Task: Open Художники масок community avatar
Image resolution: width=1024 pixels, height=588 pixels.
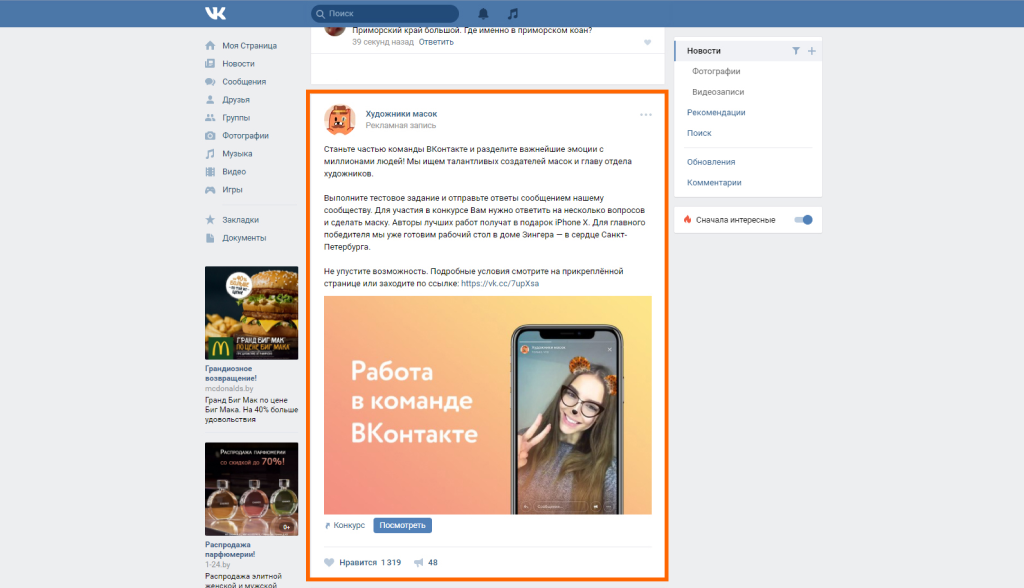Action: coord(340,119)
